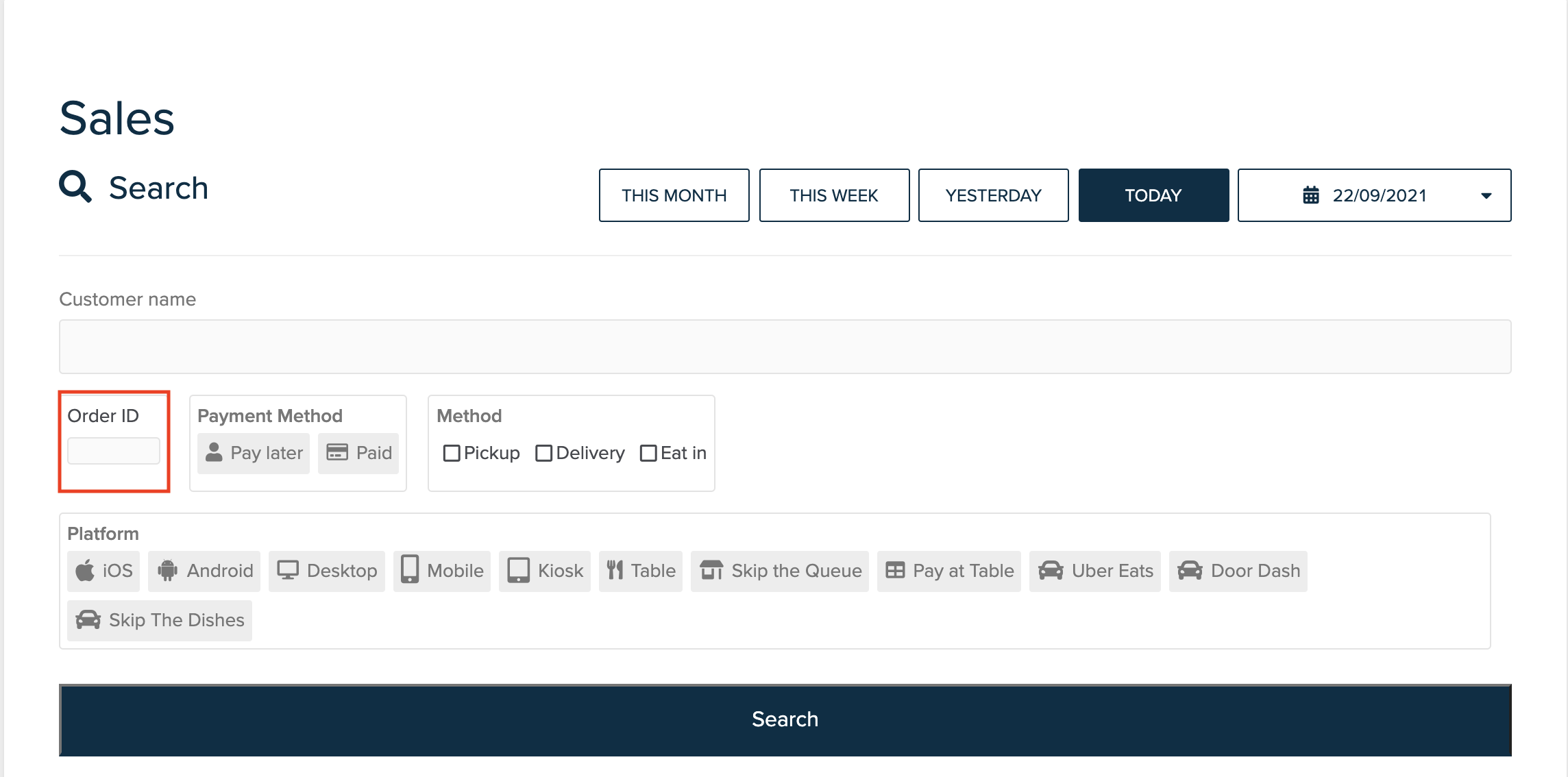Select the Door Dash platform

click(x=1238, y=570)
